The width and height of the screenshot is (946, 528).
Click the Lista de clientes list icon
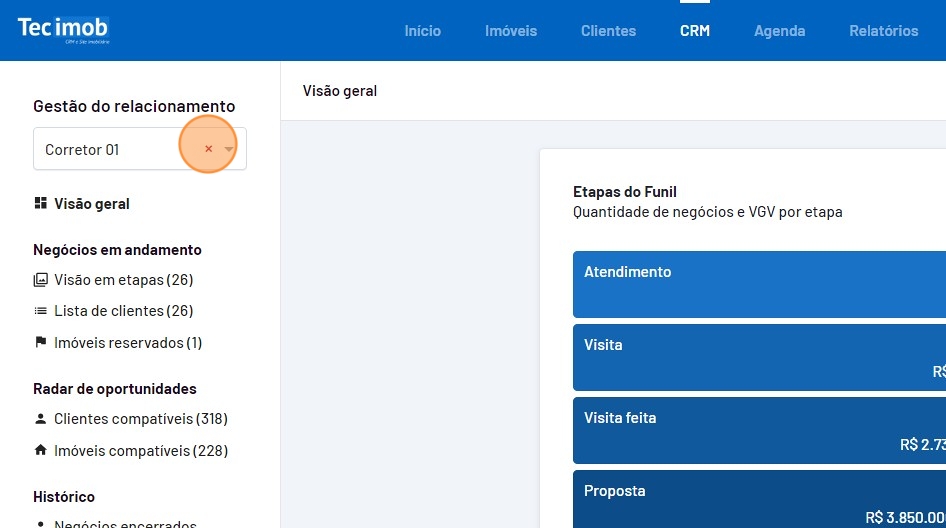[40, 311]
